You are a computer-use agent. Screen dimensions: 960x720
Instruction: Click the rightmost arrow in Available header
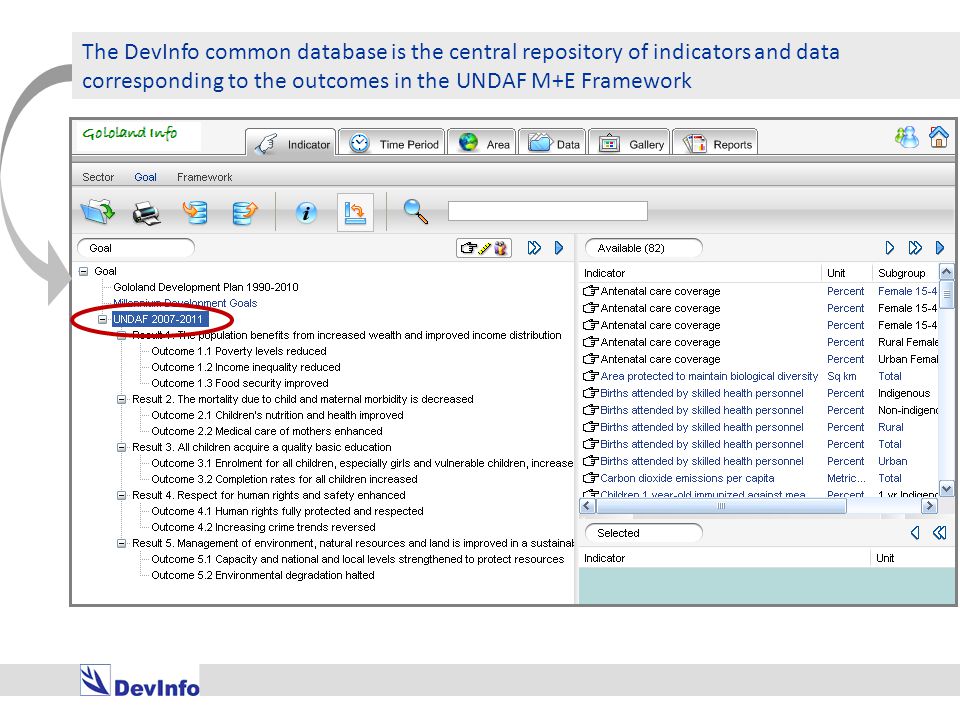(940, 248)
